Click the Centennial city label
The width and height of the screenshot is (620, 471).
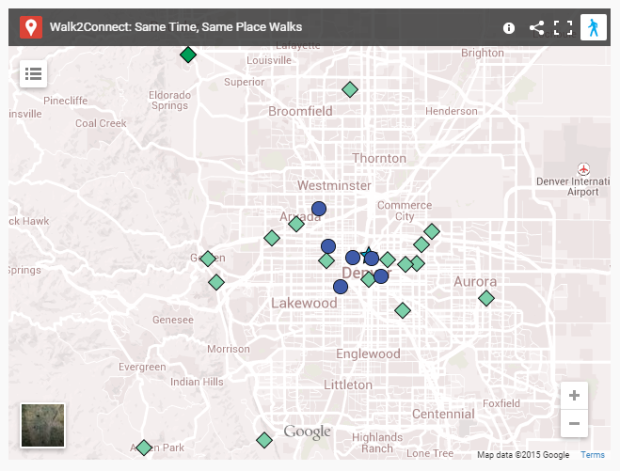tap(443, 414)
